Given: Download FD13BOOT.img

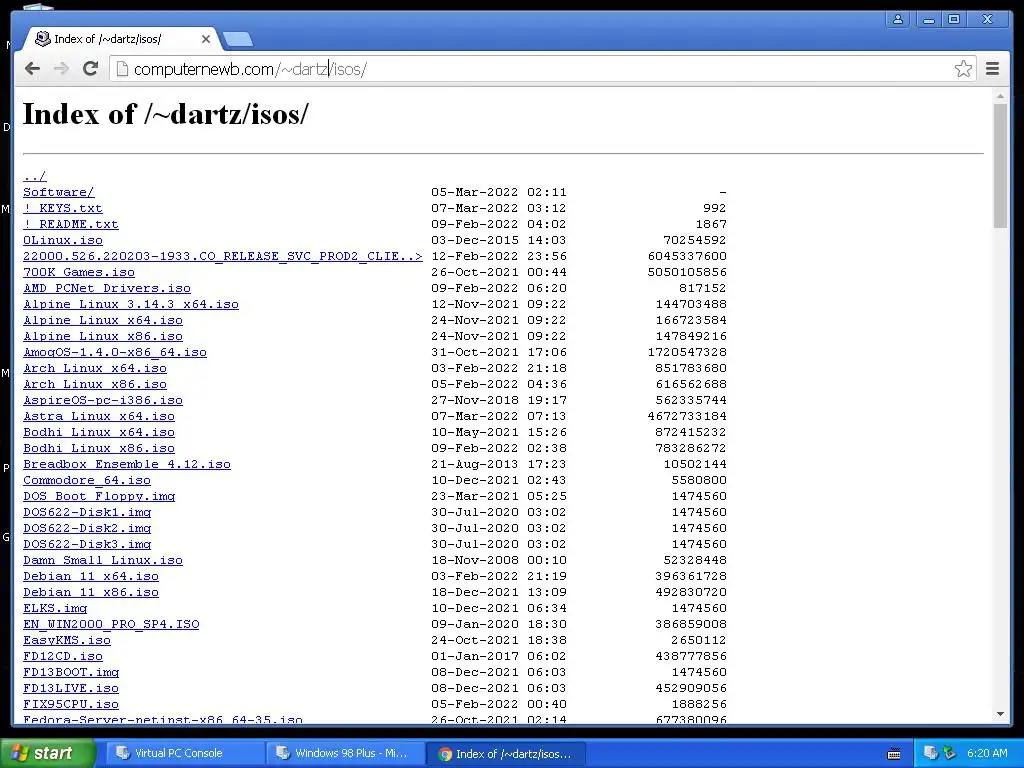Looking at the screenshot, I should pyautogui.click(x=71, y=672).
